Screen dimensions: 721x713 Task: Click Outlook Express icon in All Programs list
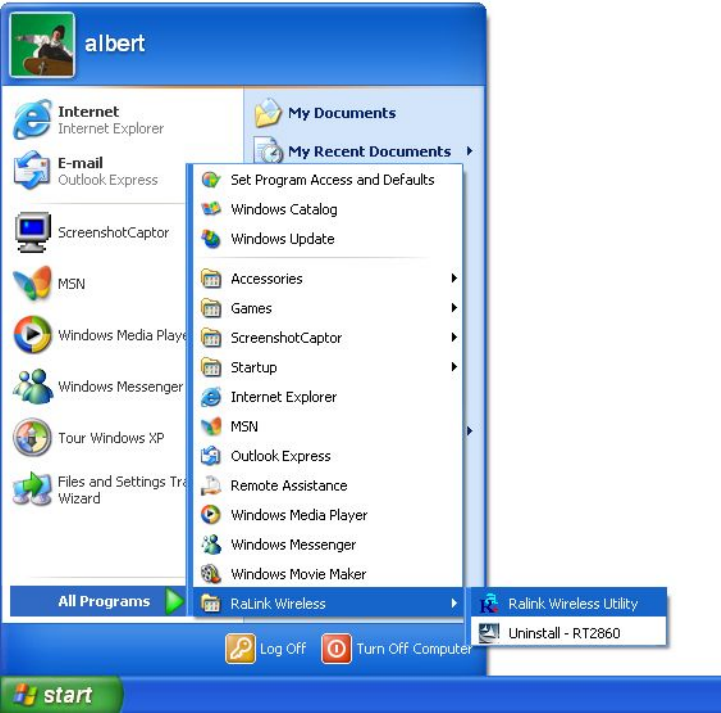pos(211,456)
